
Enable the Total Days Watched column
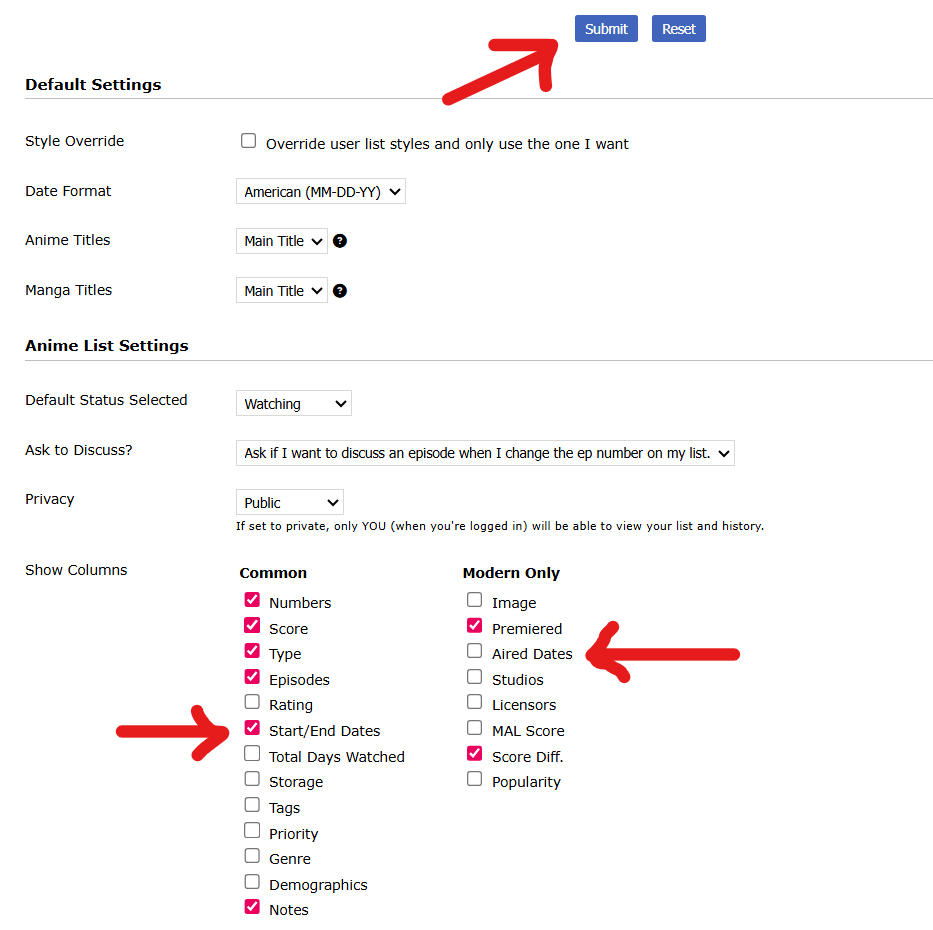point(252,754)
